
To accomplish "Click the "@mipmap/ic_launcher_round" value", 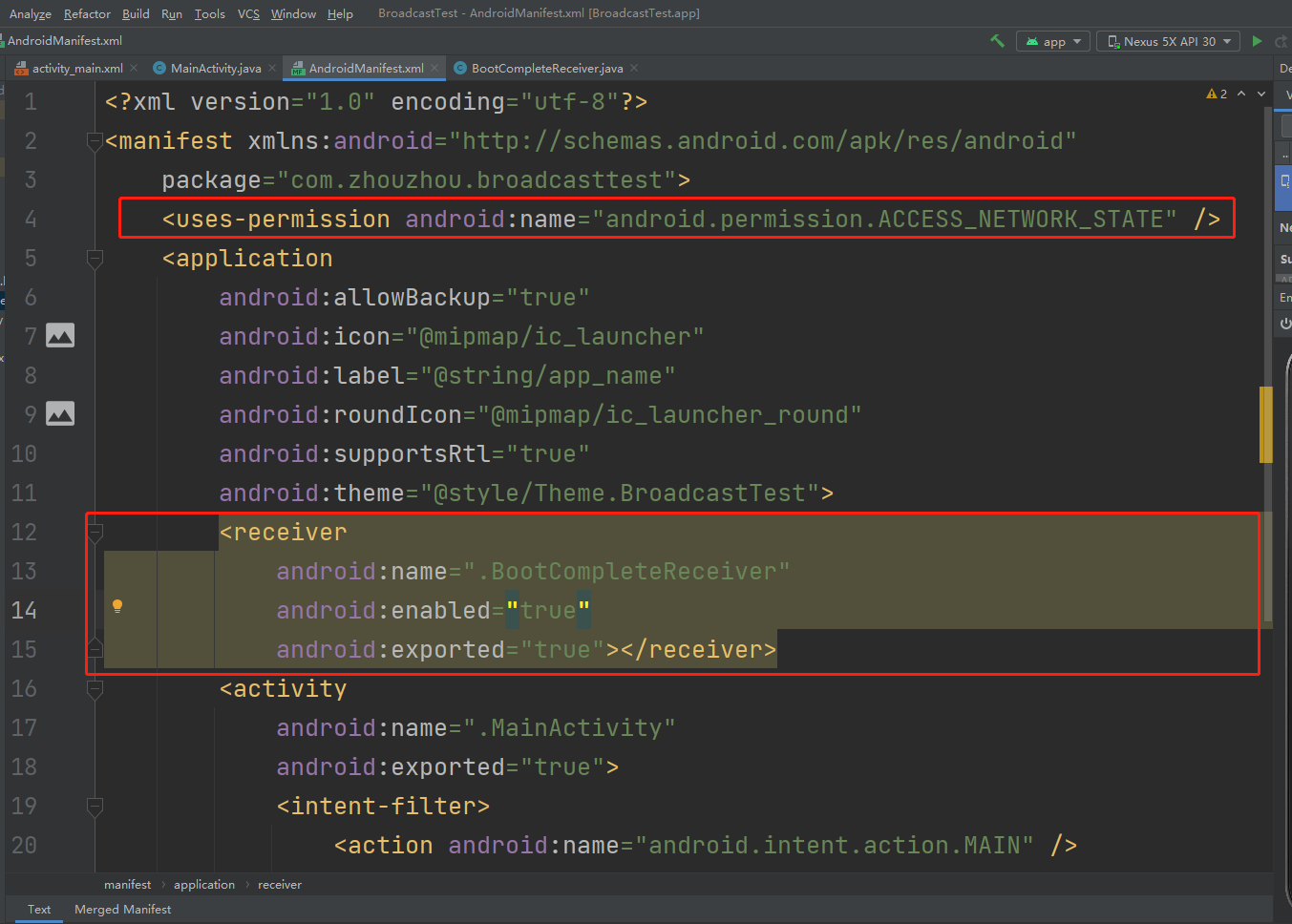I will click(669, 415).
